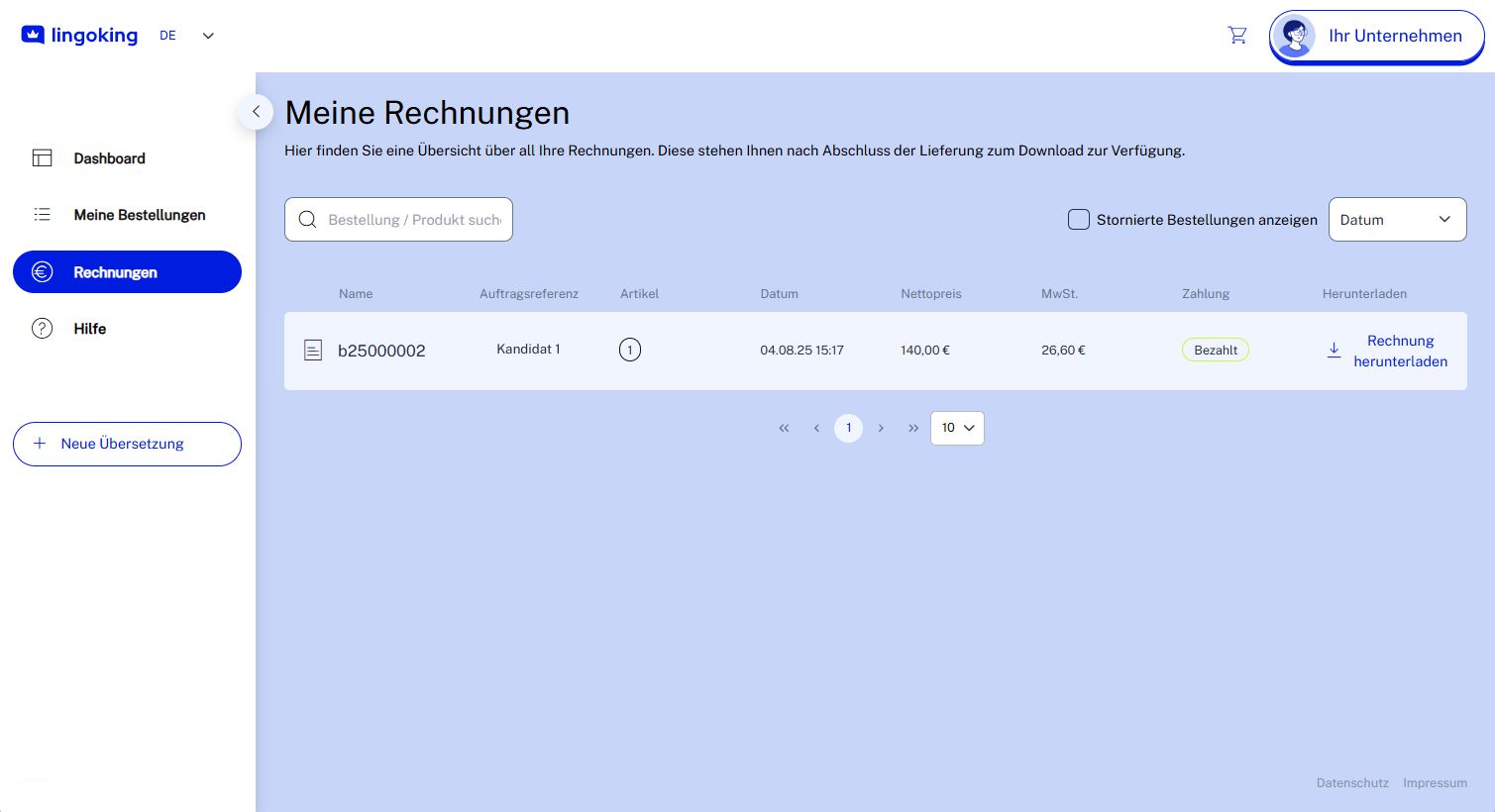Switch to Meine Bestellungen in the sidebar
Viewport: 1495px width, 812px height.
140,214
